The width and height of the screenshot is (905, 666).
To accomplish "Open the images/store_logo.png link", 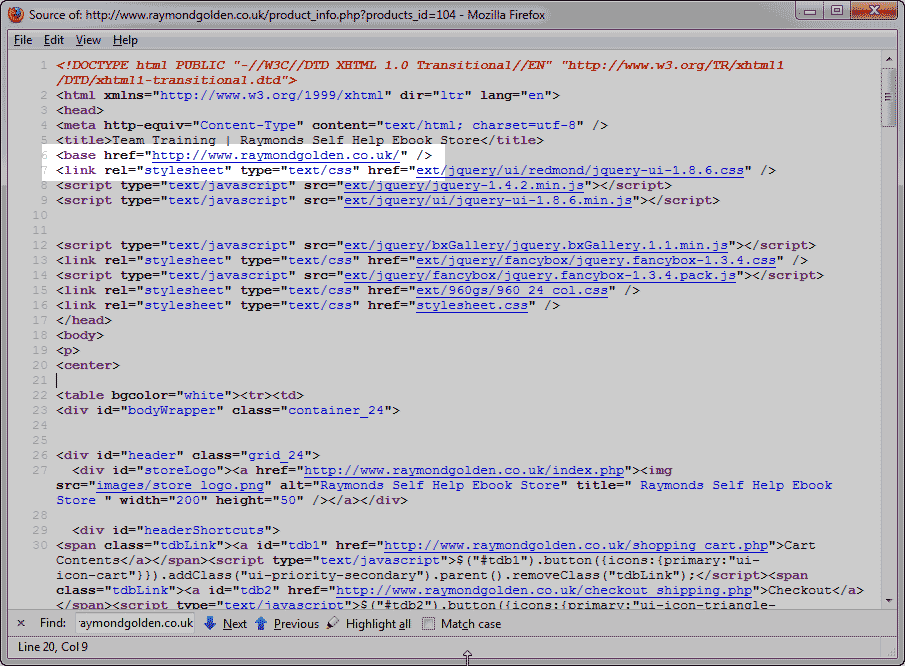I will pos(179,485).
